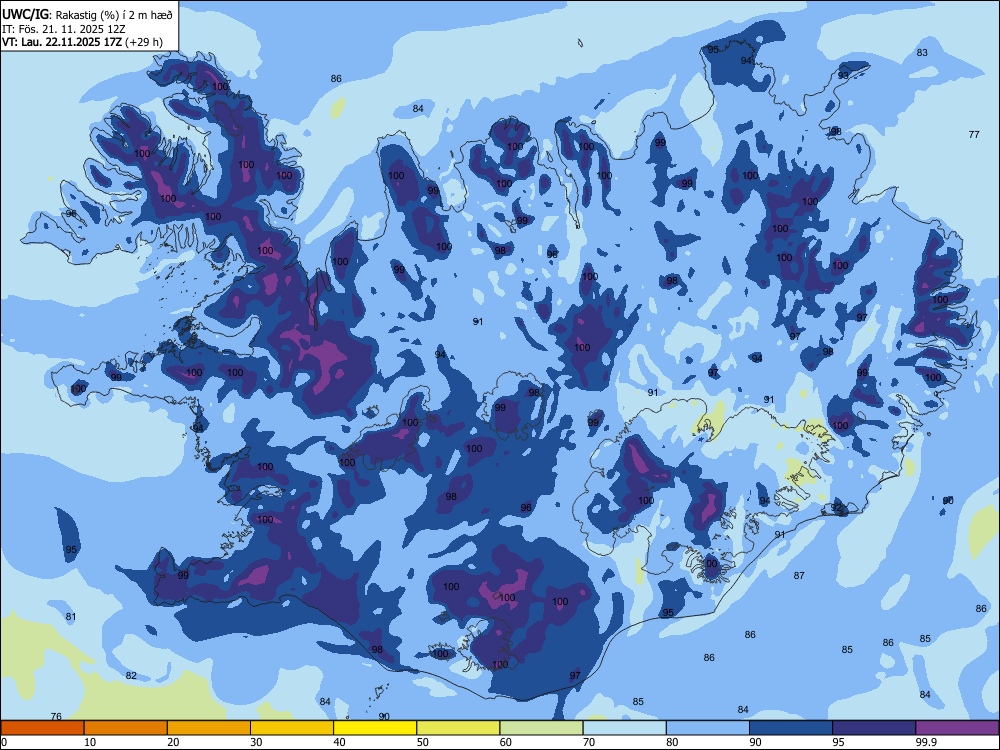Select the light blue 80–90 legend swatch
Screen dimensions: 1000x750
pyautogui.click(x=708, y=728)
